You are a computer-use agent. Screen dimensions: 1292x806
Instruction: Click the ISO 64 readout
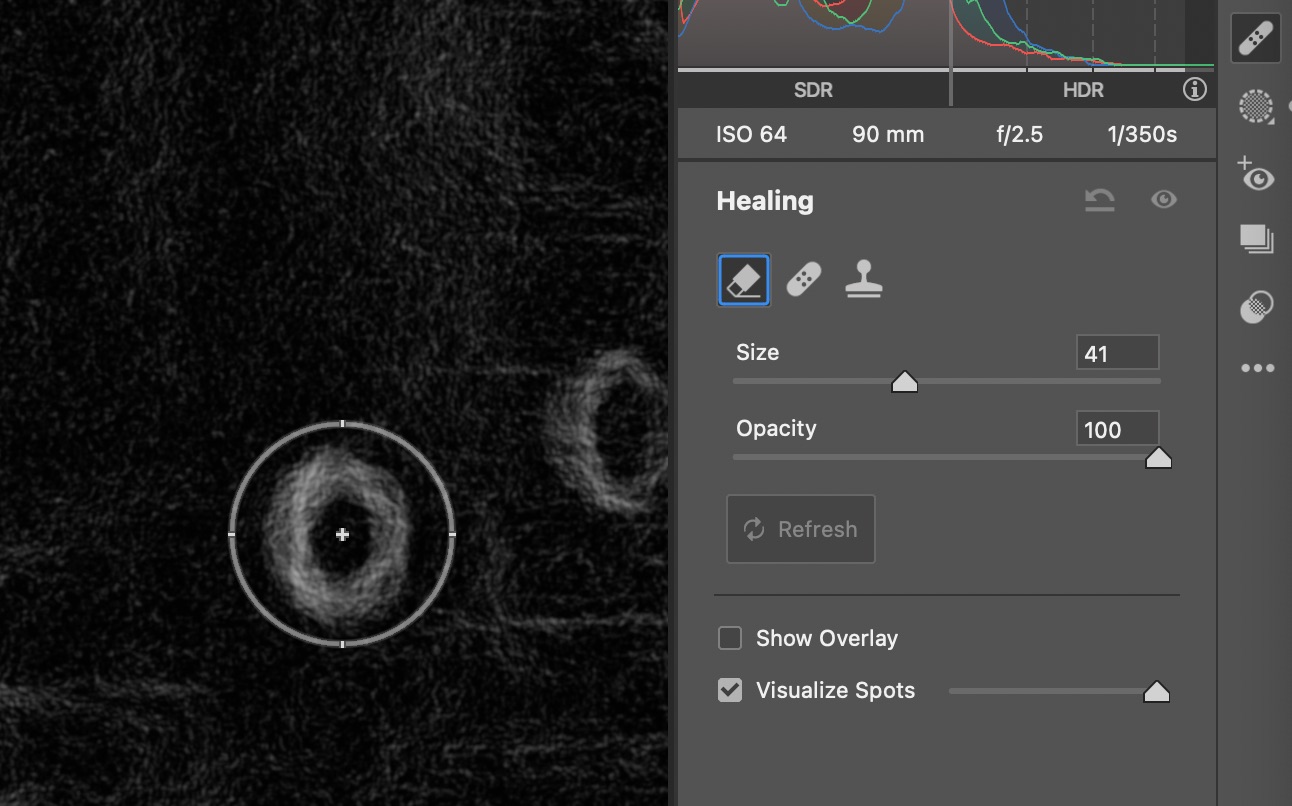pyautogui.click(x=751, y=134)
